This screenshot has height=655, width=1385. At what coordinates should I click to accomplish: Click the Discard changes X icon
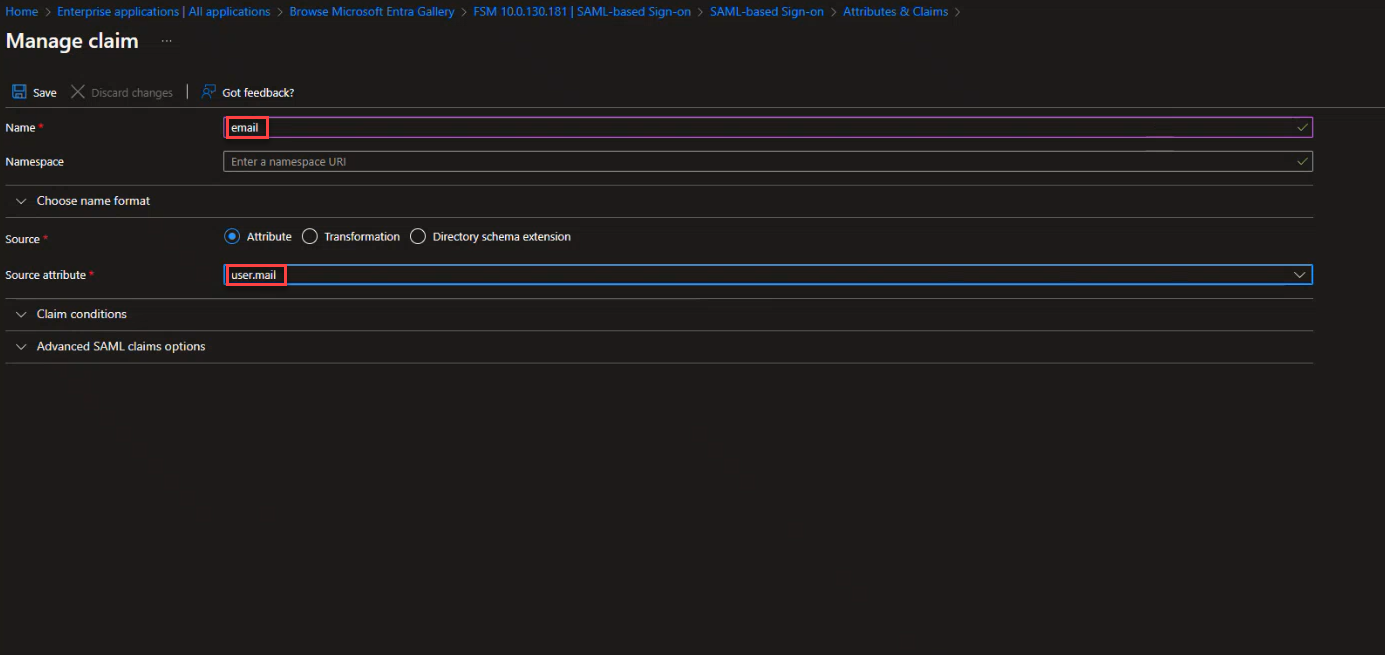pos(78,92)
